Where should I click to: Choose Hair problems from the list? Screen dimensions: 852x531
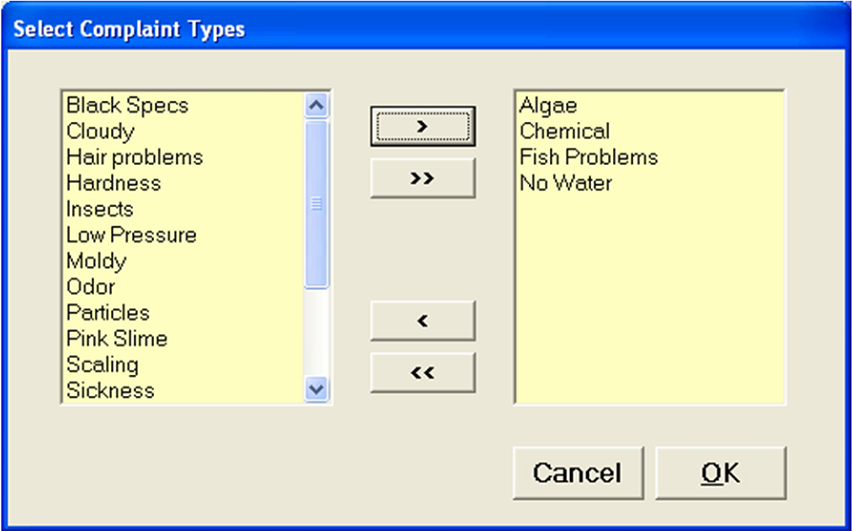tap(134, 157)
